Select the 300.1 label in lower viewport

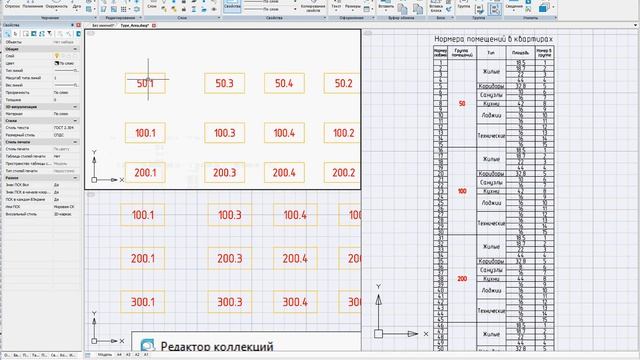142,302
